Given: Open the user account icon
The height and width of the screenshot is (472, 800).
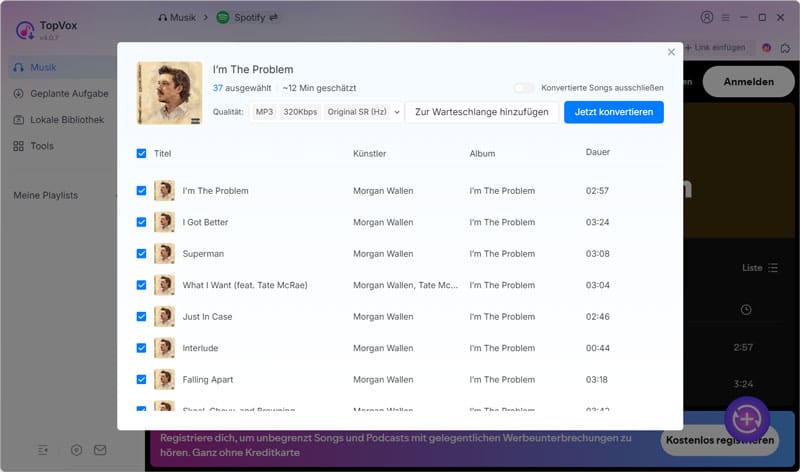Looking at the screenshot, I should [707, 17].
